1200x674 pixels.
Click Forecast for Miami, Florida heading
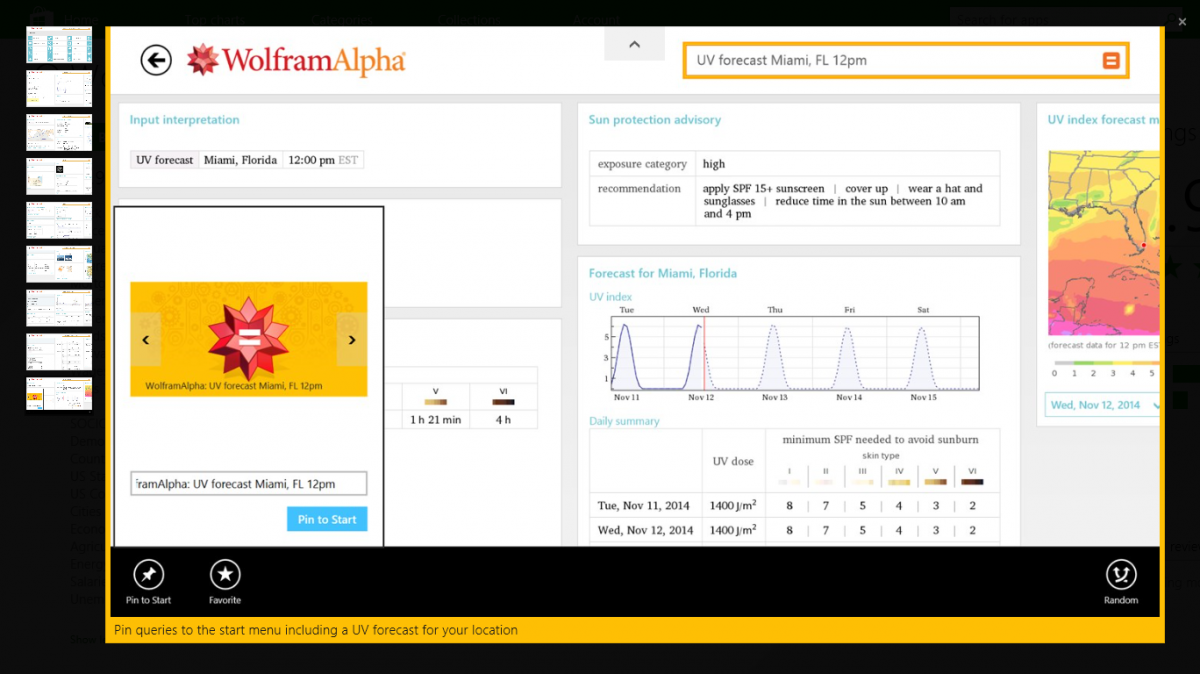pos(663,273)
